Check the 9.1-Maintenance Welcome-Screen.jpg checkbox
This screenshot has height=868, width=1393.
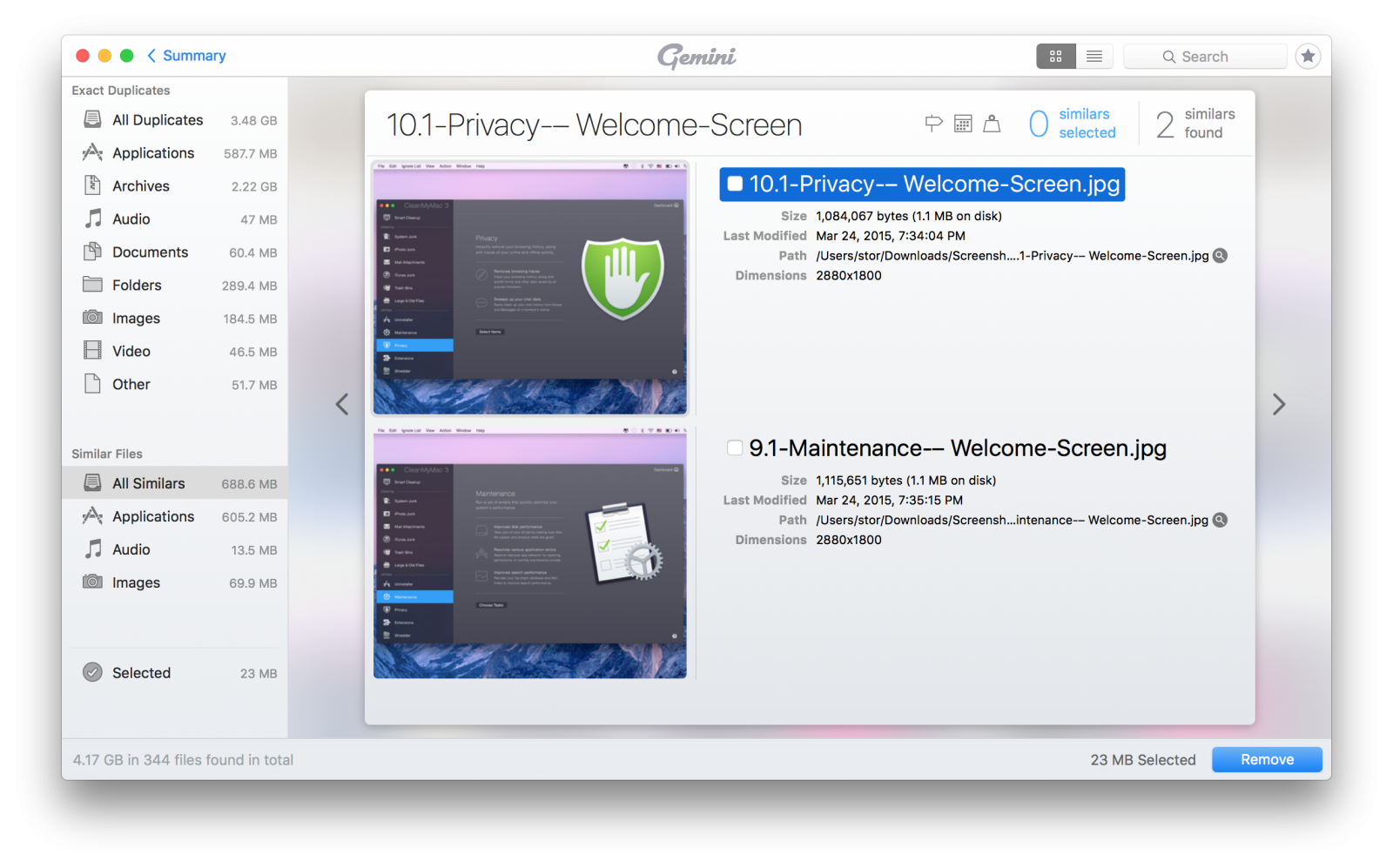pyautogui.click(x=735, y=447)
